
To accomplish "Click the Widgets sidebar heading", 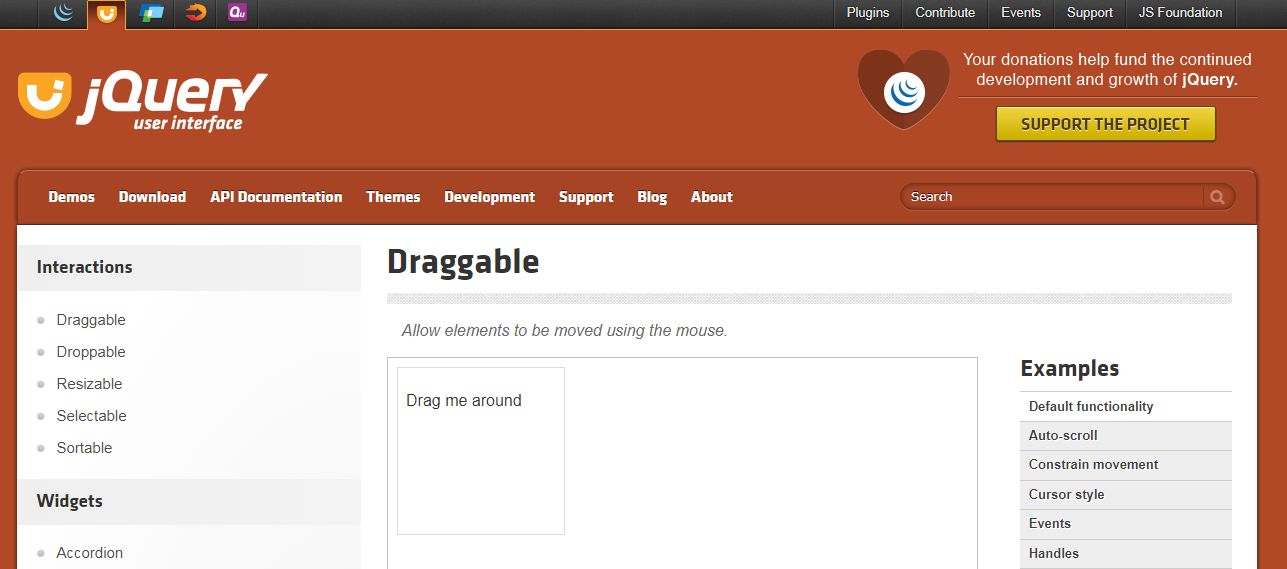I will [70, 501].
